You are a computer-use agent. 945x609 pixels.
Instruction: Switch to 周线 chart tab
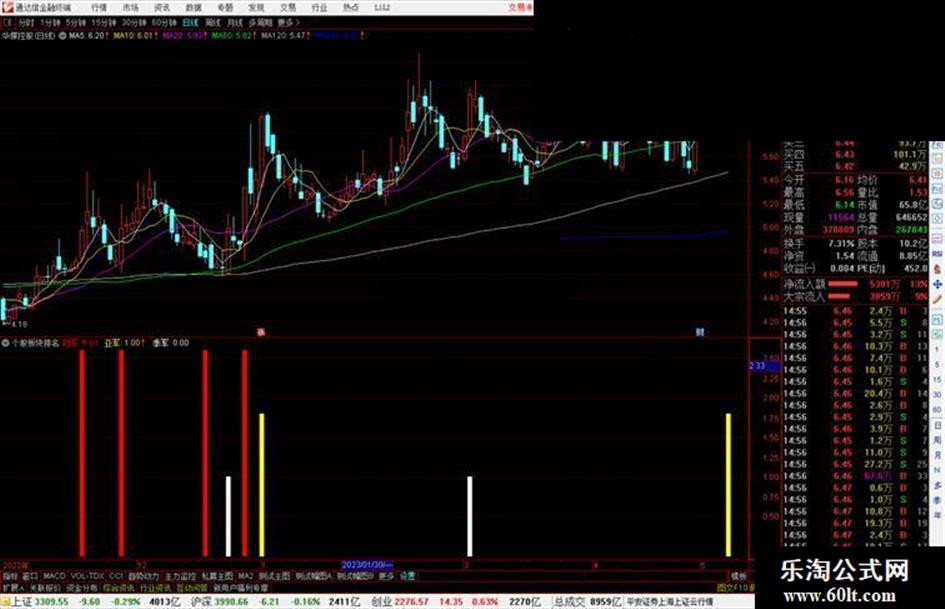coord(213,22)
